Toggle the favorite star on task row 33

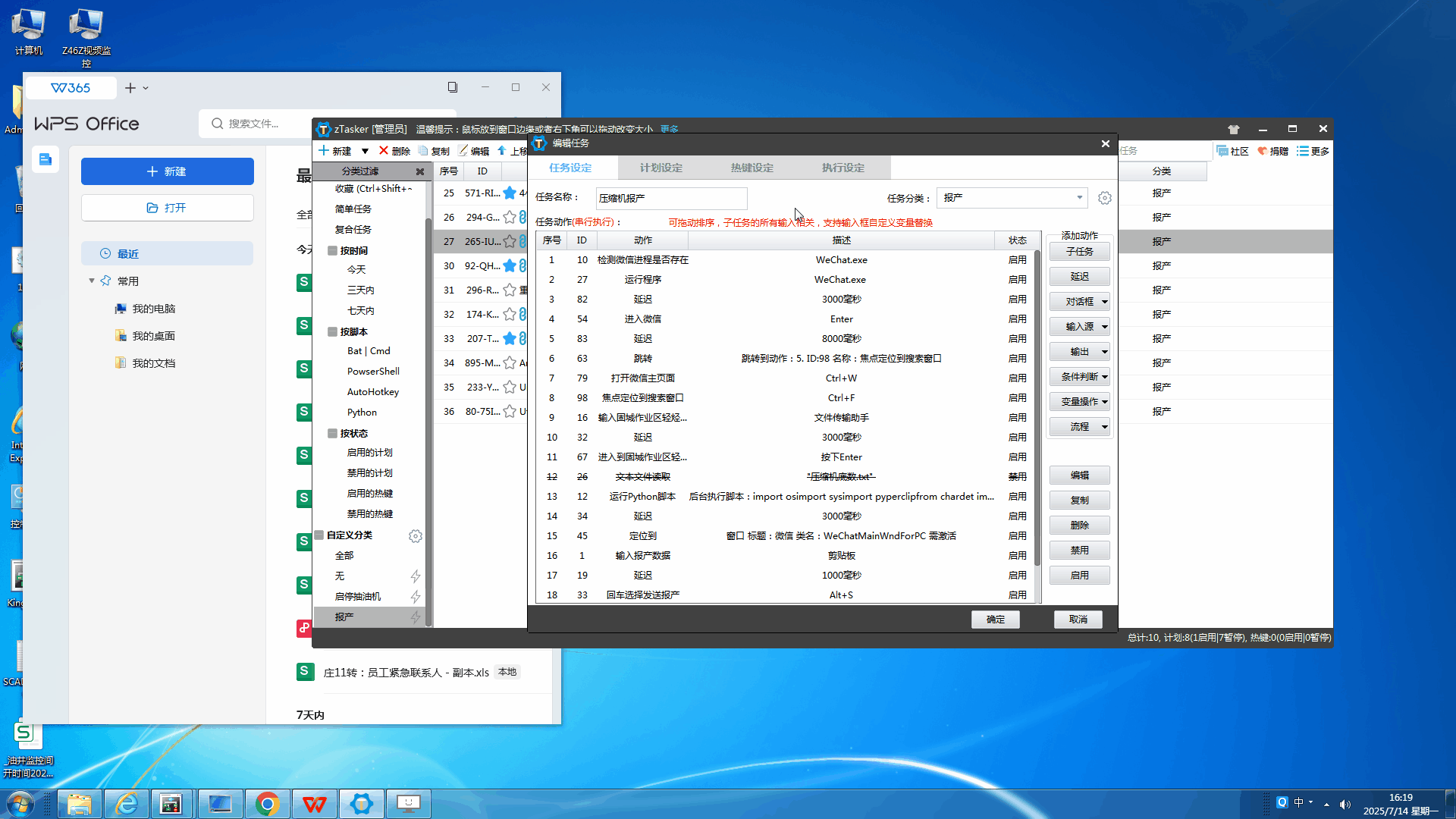pos(510,338)
